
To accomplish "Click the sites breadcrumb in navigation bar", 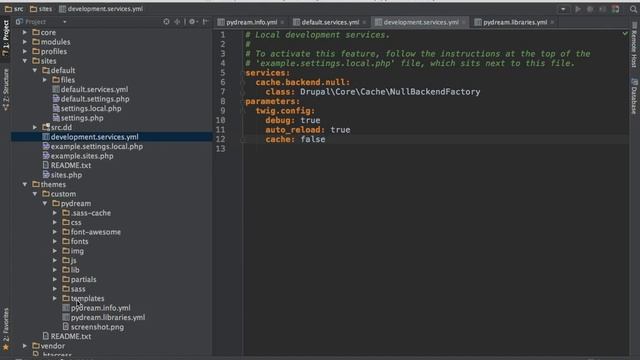I will (x=41, y=9).
